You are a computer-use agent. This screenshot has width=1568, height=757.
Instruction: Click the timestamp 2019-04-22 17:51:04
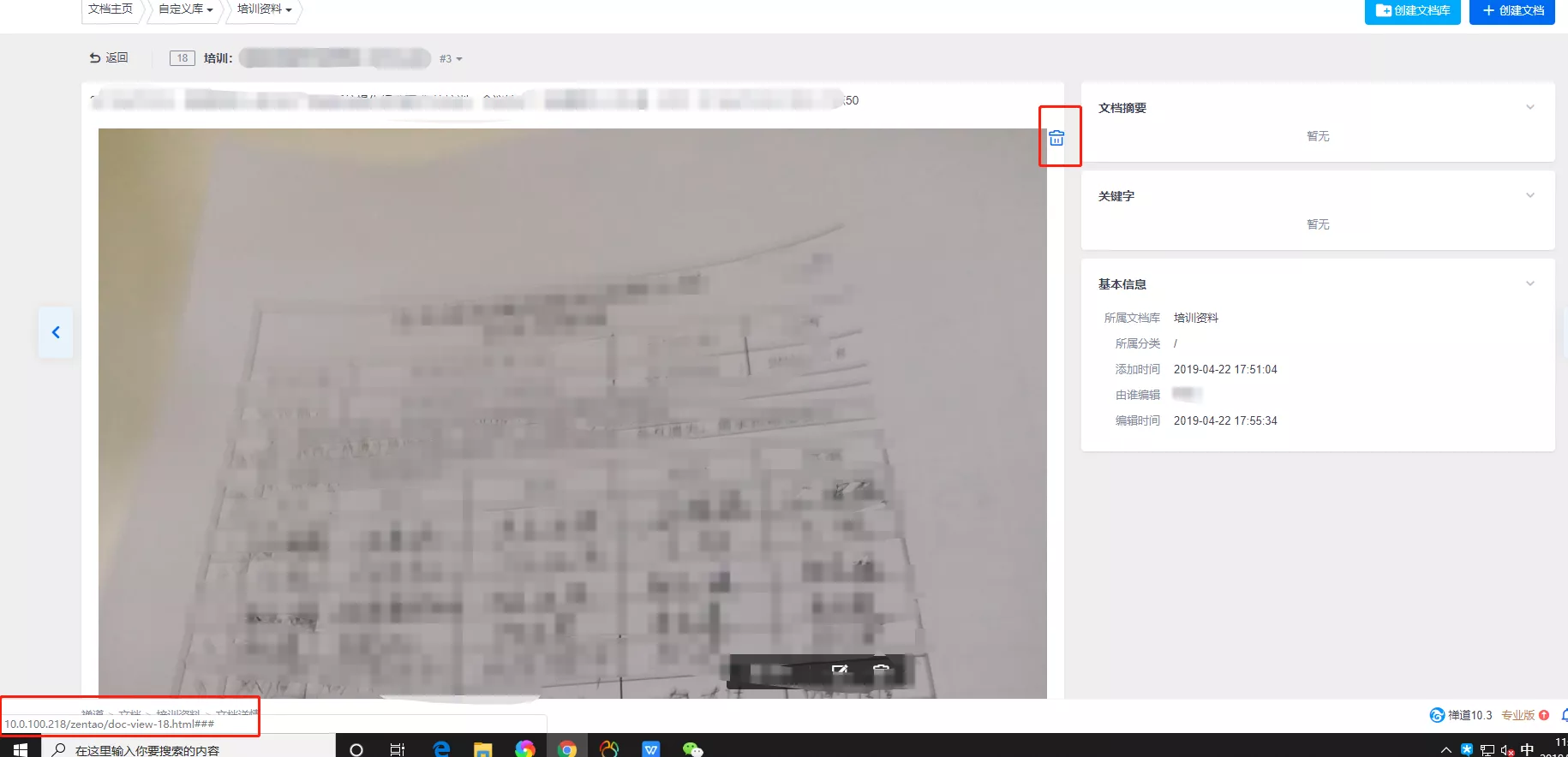tap(1225, 369)
